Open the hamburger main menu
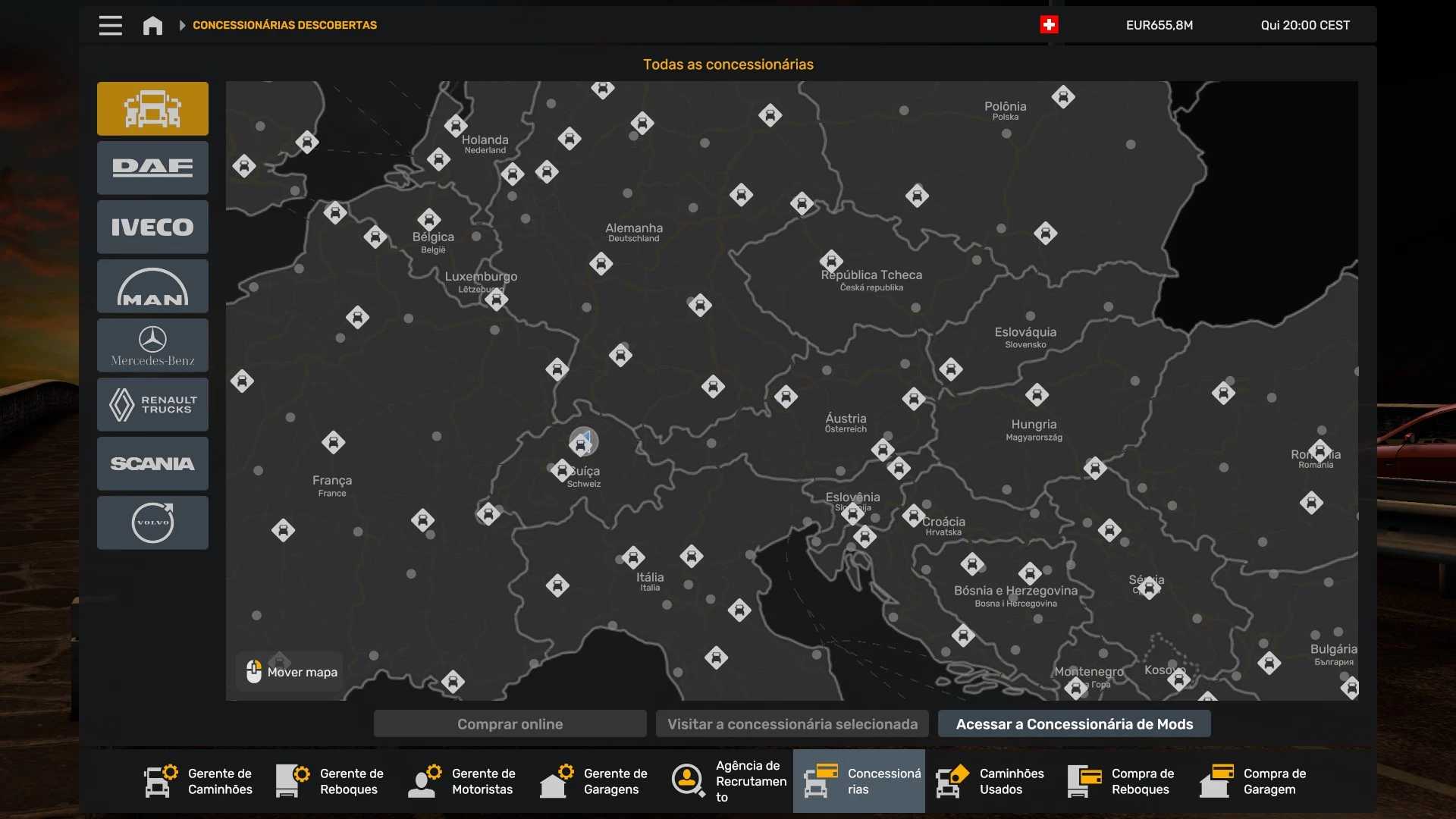The height and width of the screenshot is (819, 1456). [111, 25]
